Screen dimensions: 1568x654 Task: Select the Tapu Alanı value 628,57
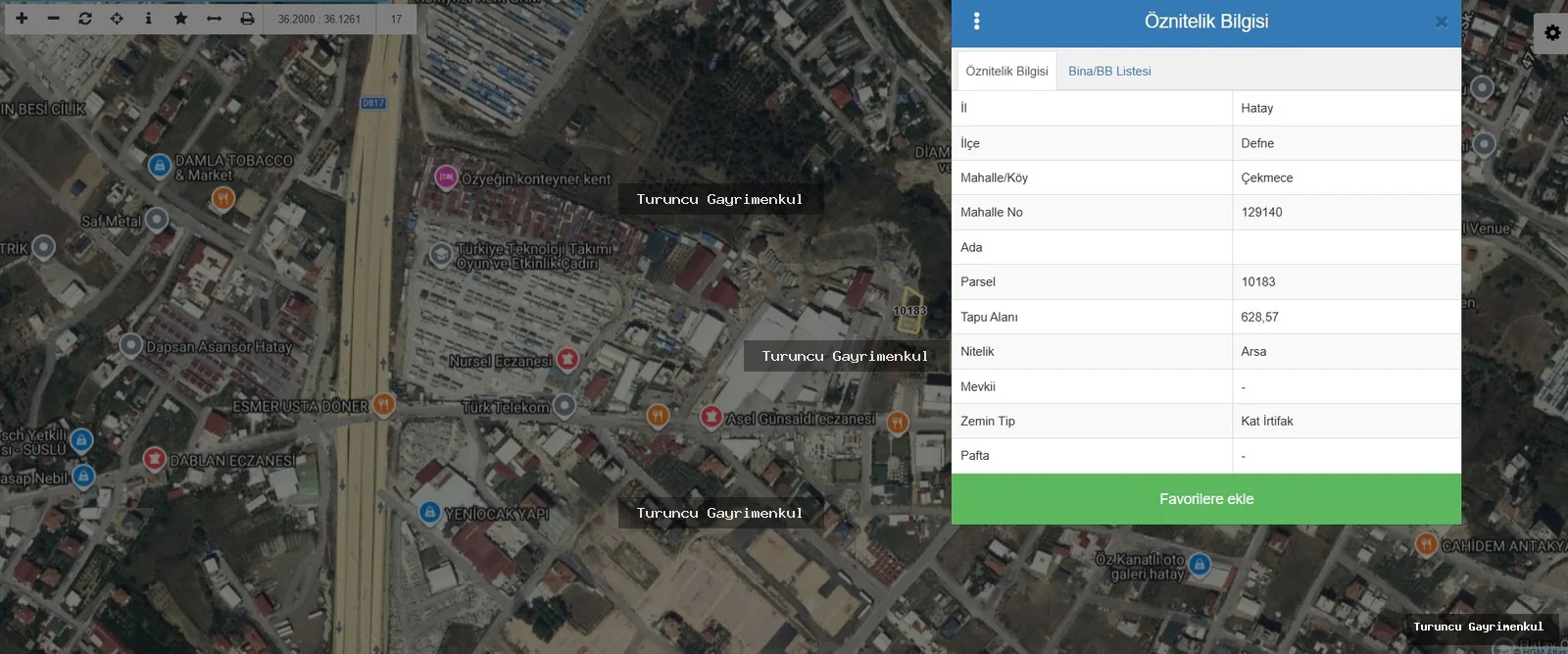point(1259,317)
